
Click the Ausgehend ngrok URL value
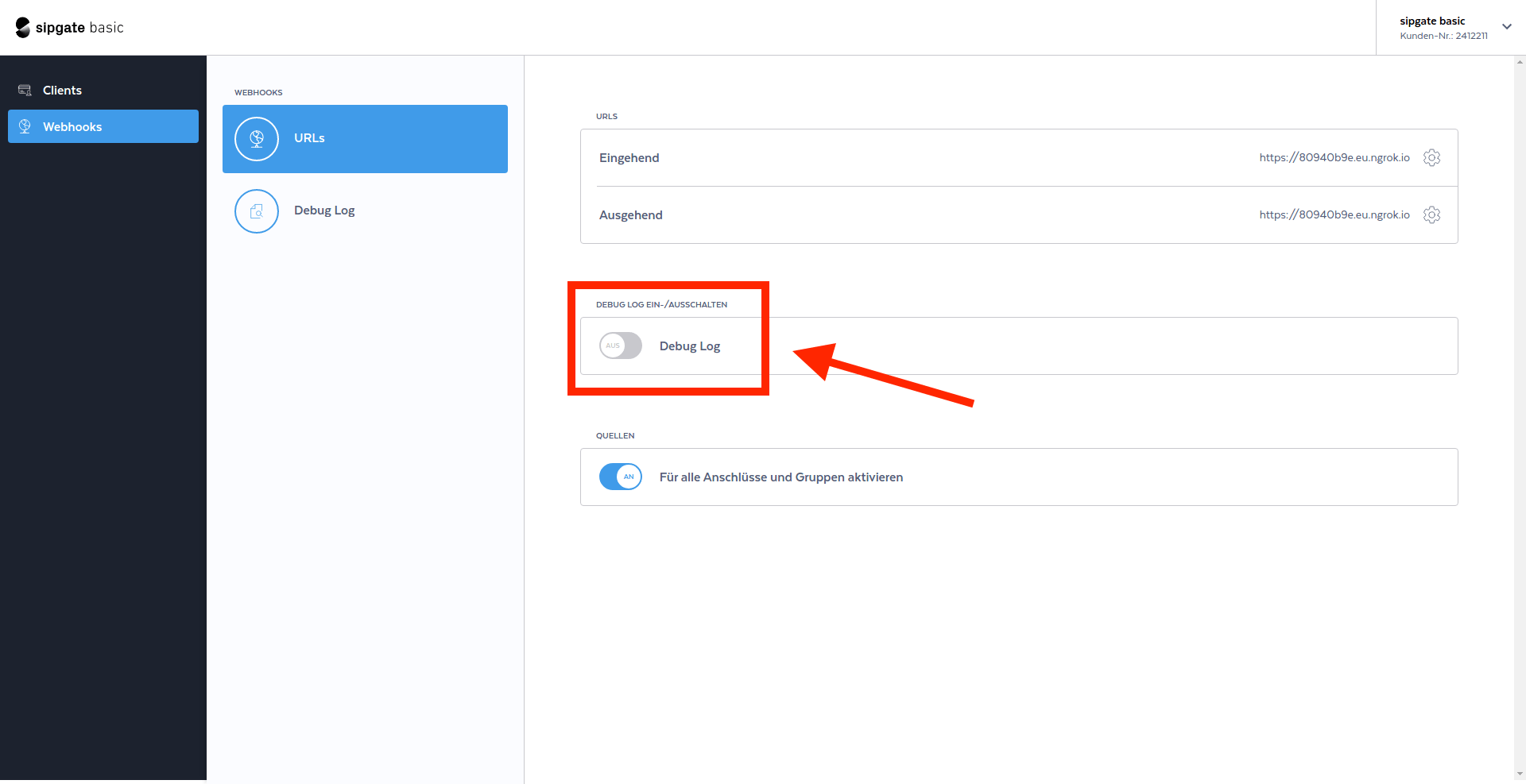pyautogui.click(x=1334, y=214)
